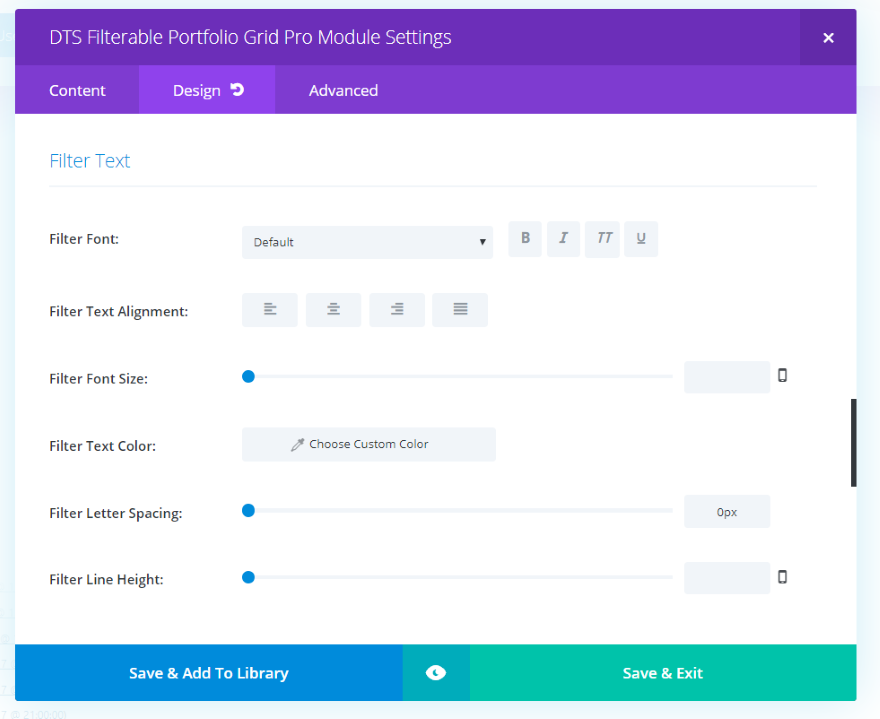Open the Filter Font dropdown
Viewport: 880px width, 719px height.
pos(367,242)
